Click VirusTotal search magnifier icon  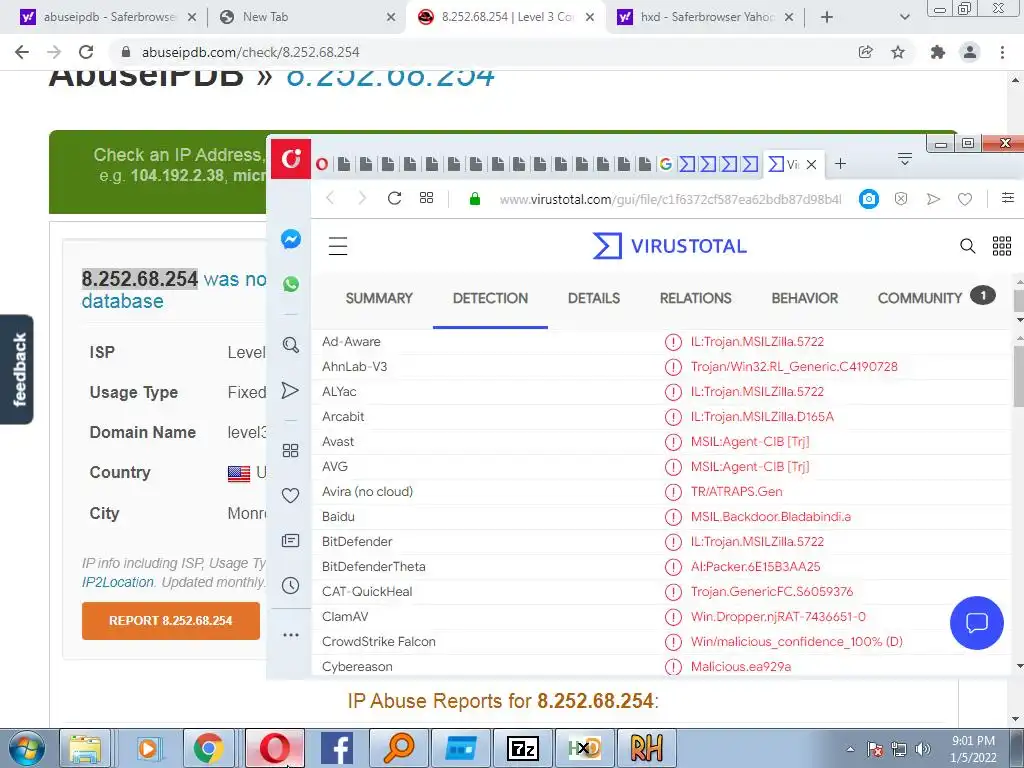pyautogui.click(x=967, y=246)
